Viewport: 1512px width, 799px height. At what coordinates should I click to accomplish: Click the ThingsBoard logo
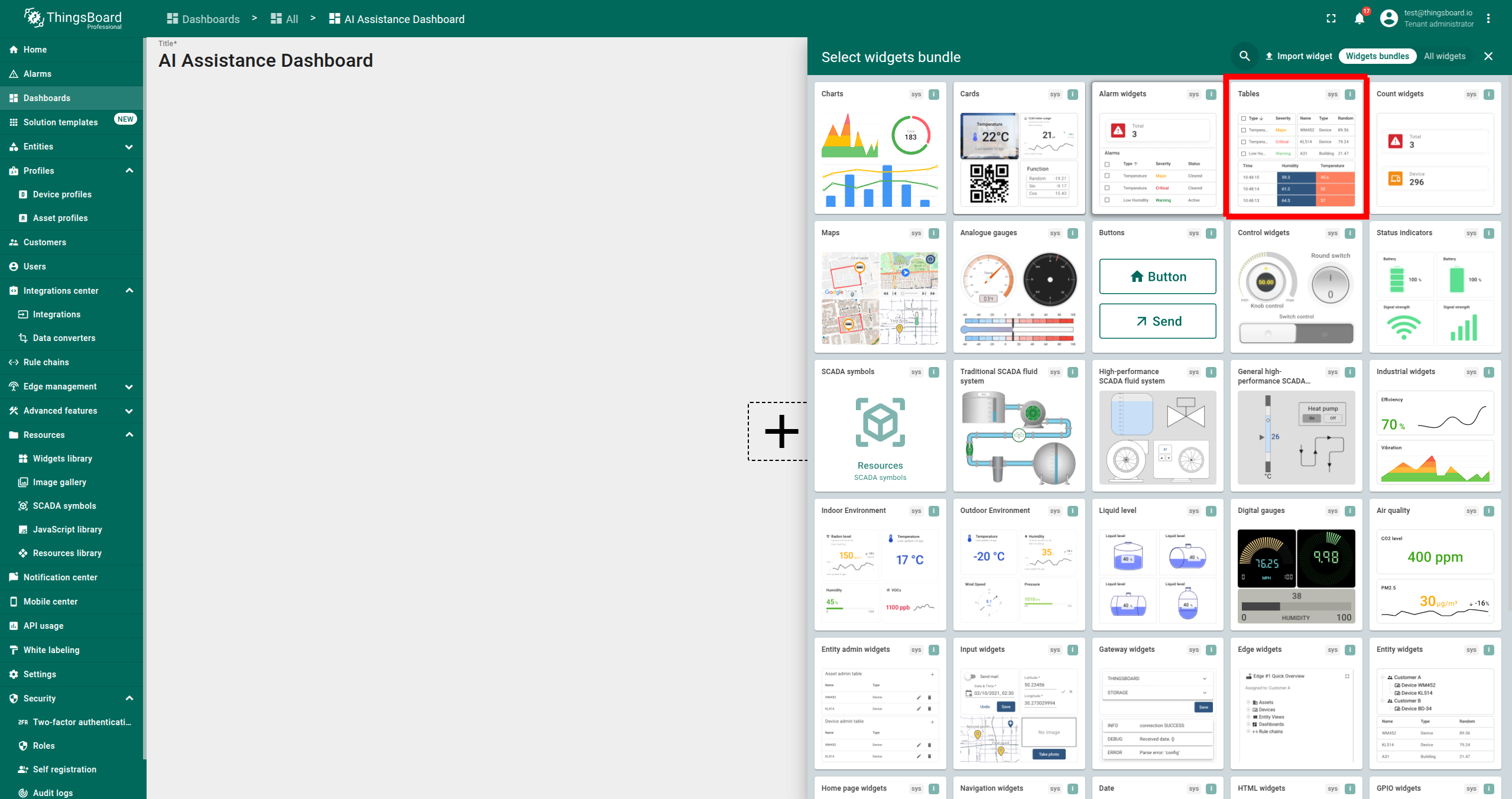(72, 19)
